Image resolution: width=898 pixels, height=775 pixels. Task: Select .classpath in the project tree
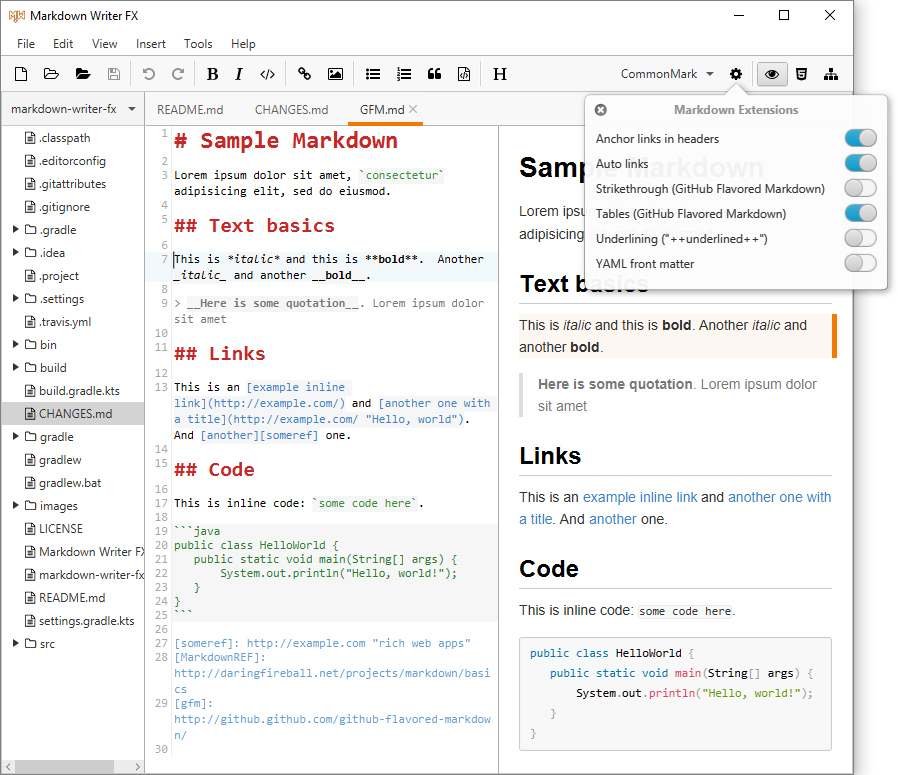pos(65,137)
